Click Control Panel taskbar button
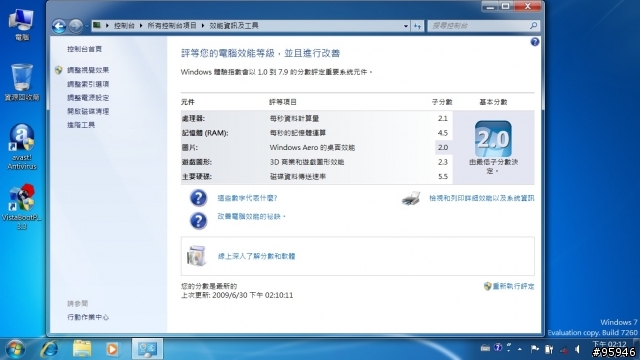 [x=147, y=349]
